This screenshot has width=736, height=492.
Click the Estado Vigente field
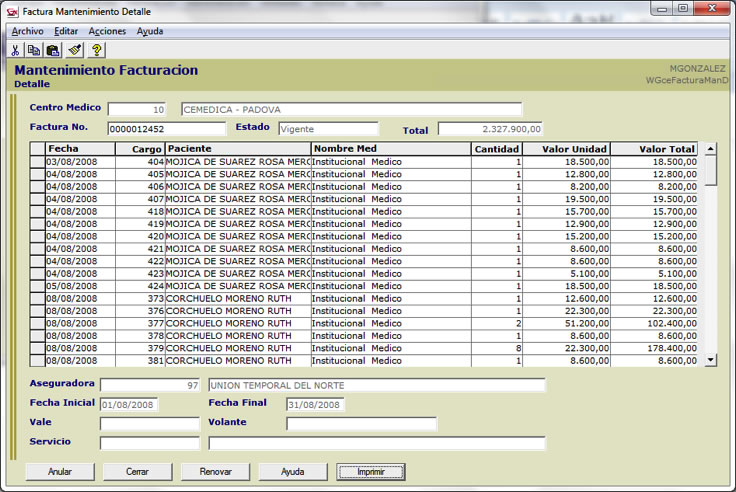(x=329, y=129)
